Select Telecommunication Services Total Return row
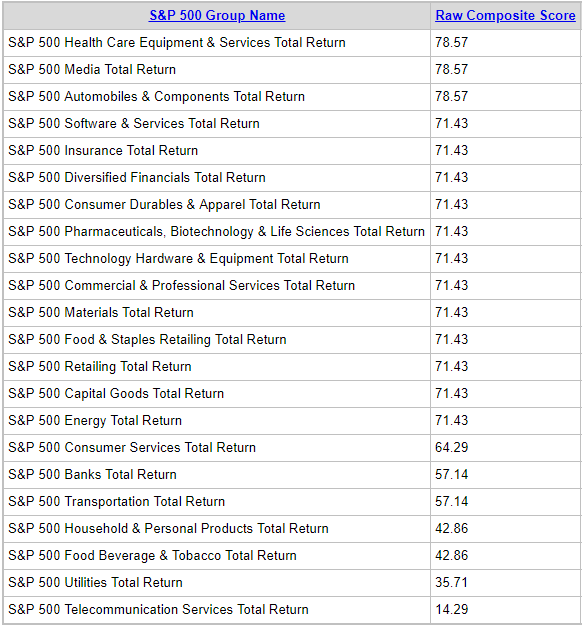Screen dimensions: 582x627 (292, 610)
